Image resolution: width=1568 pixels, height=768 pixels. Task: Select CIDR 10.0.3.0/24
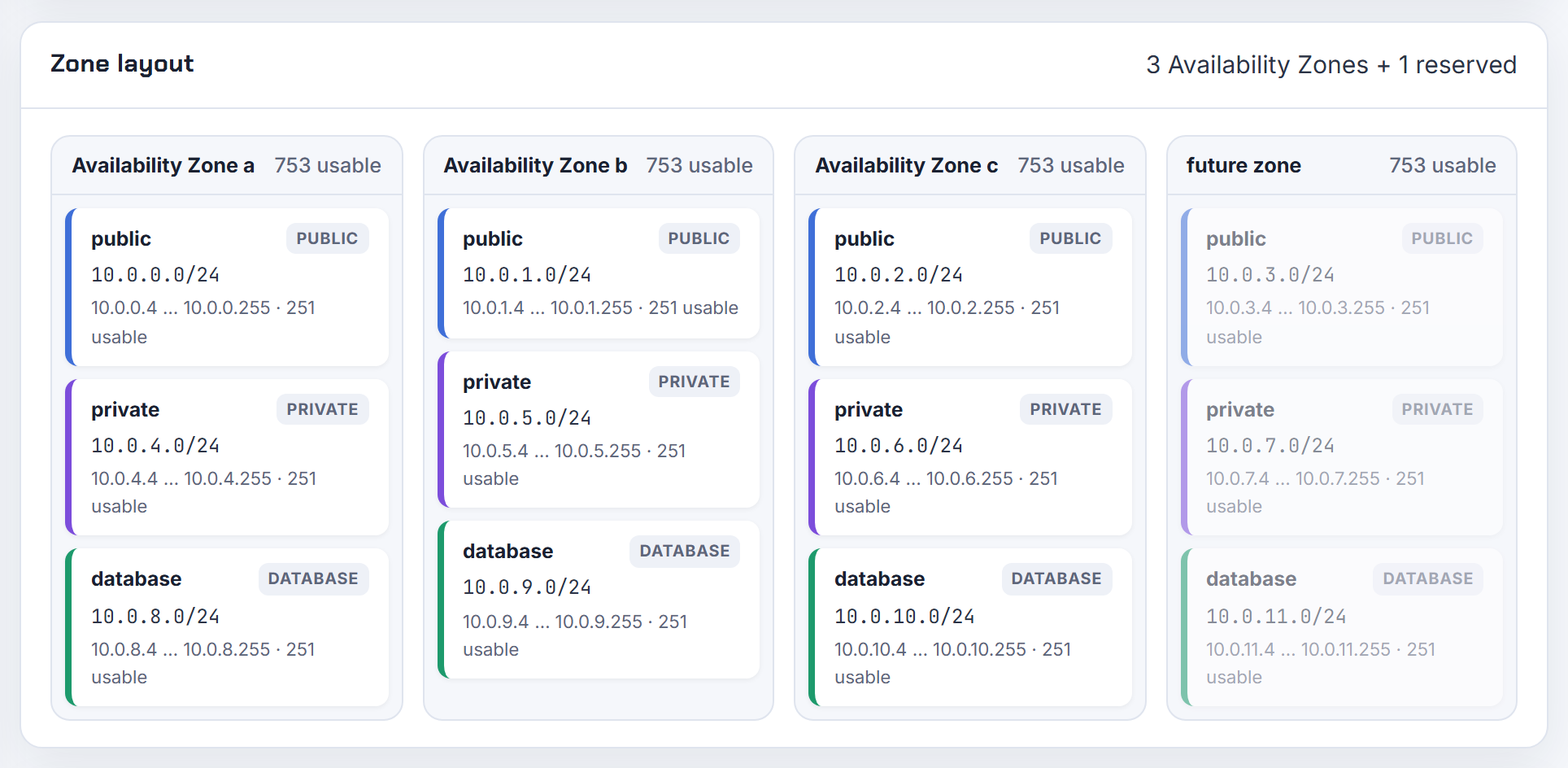click(1270, 275)
